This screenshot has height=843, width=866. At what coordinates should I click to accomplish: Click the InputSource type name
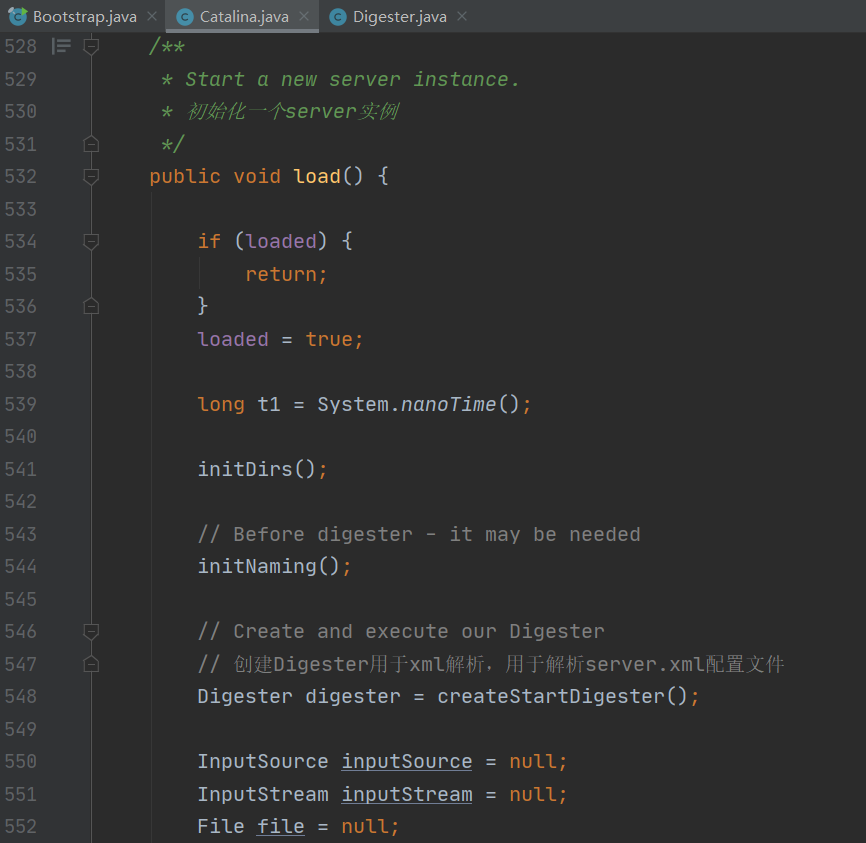pos(263,761)
